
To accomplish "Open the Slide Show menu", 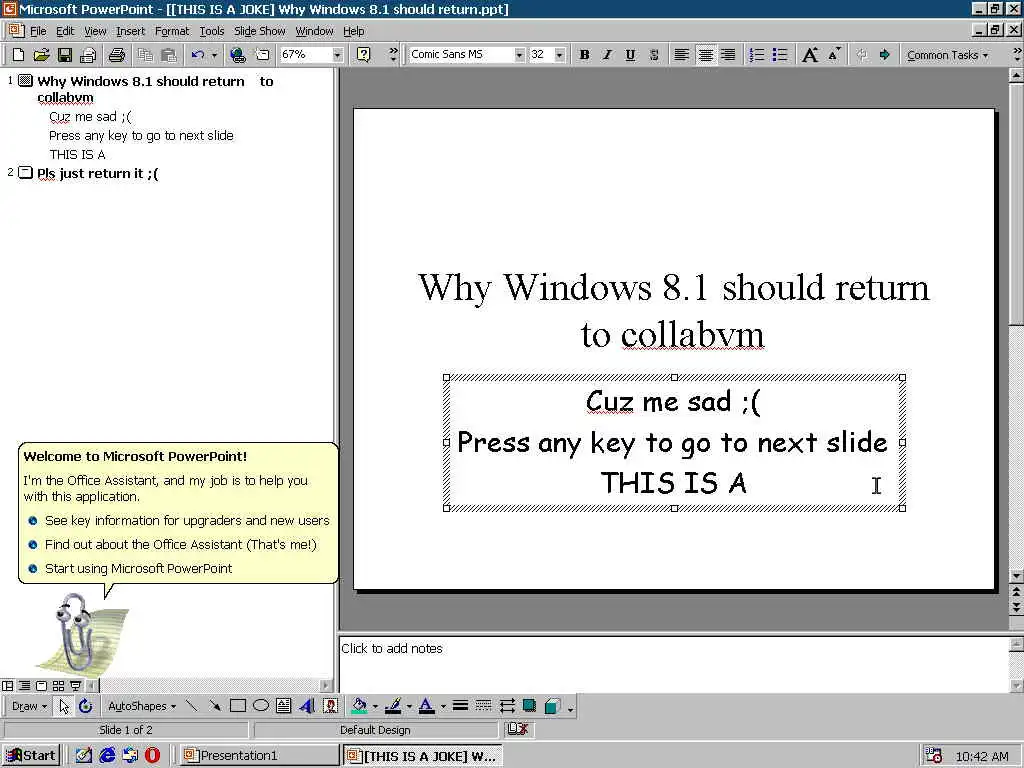I will click(259, 31).
